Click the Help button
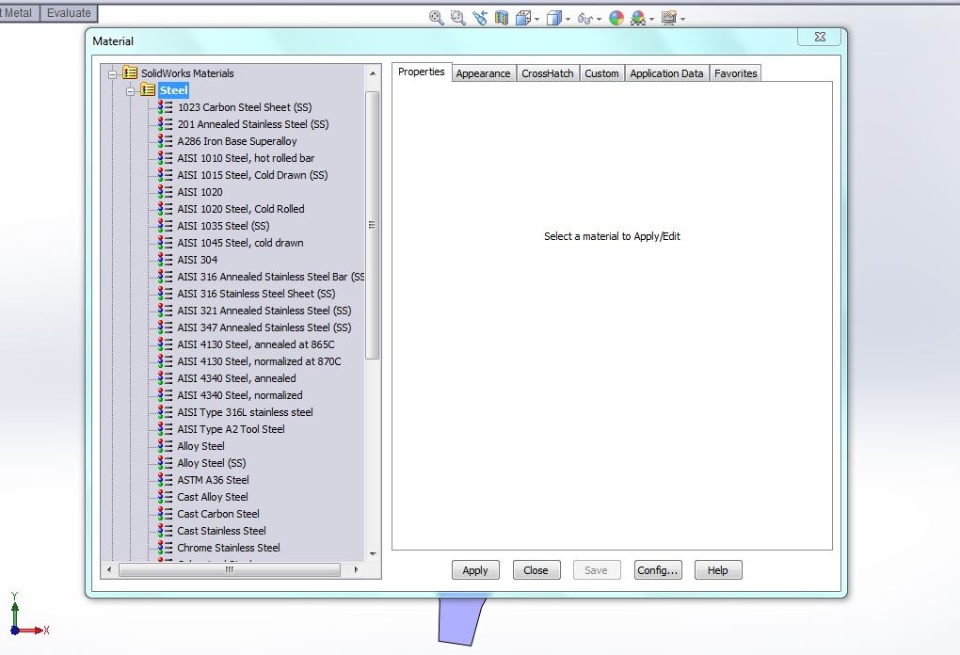Image resolution: width=960 pixels, height=655 pixels. click(x=718, y=570)
